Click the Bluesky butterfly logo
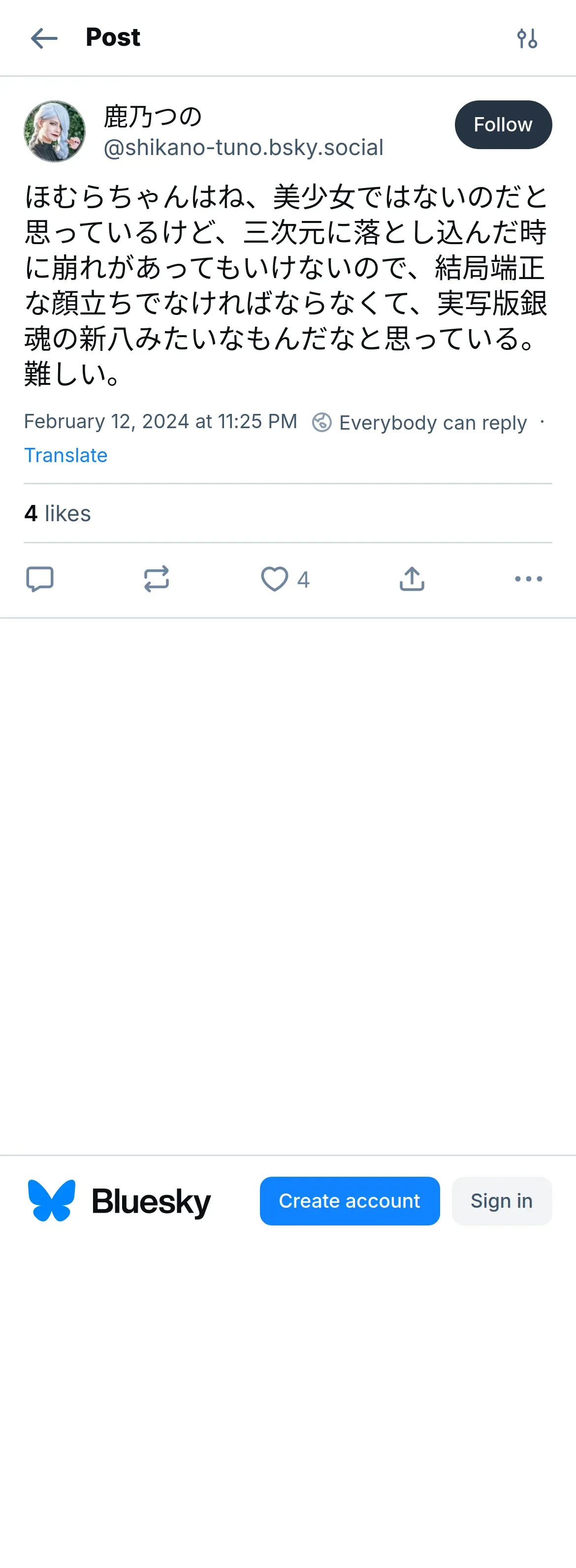 52,1200
